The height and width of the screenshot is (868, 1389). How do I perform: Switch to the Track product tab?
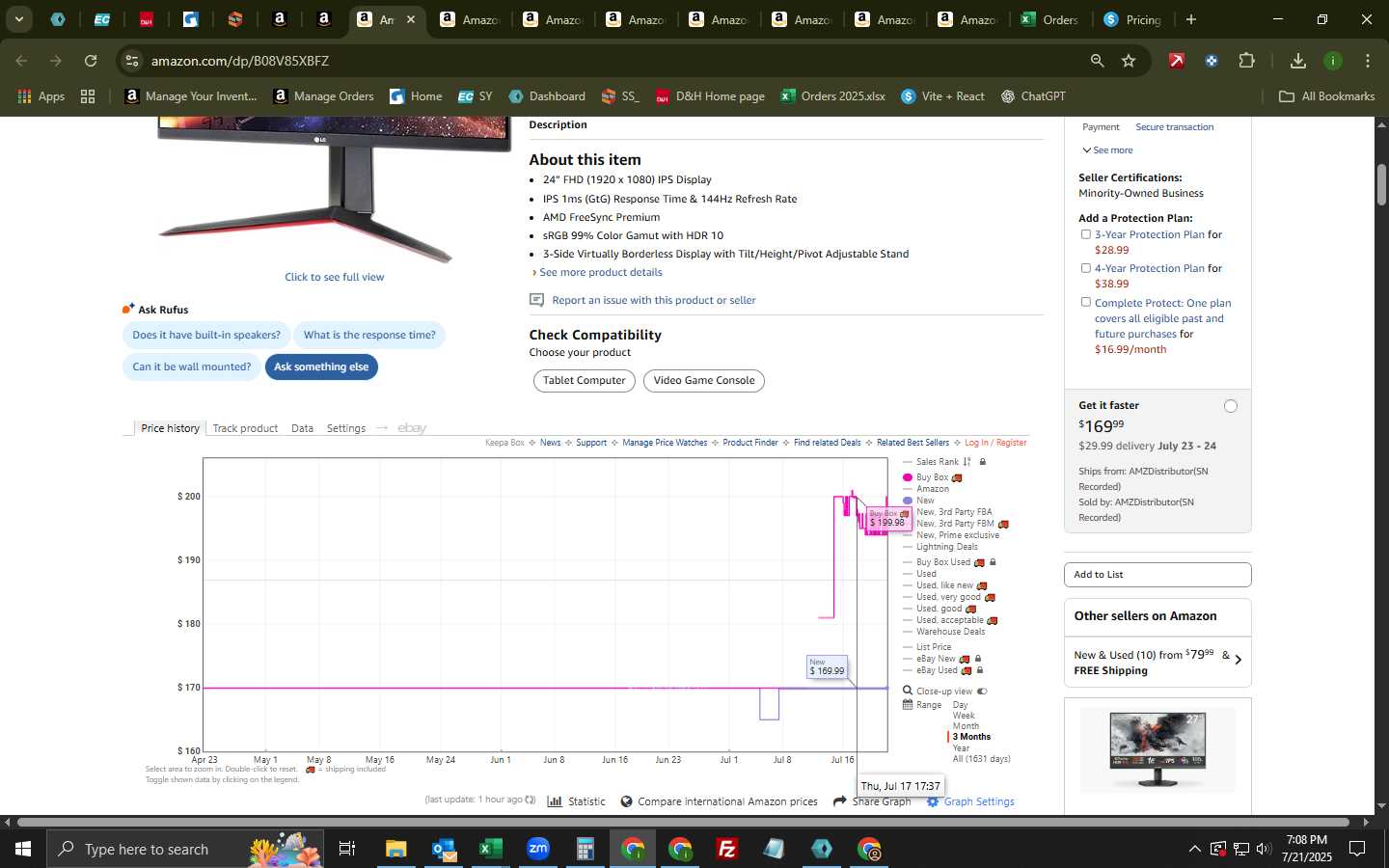pos(245,428)
